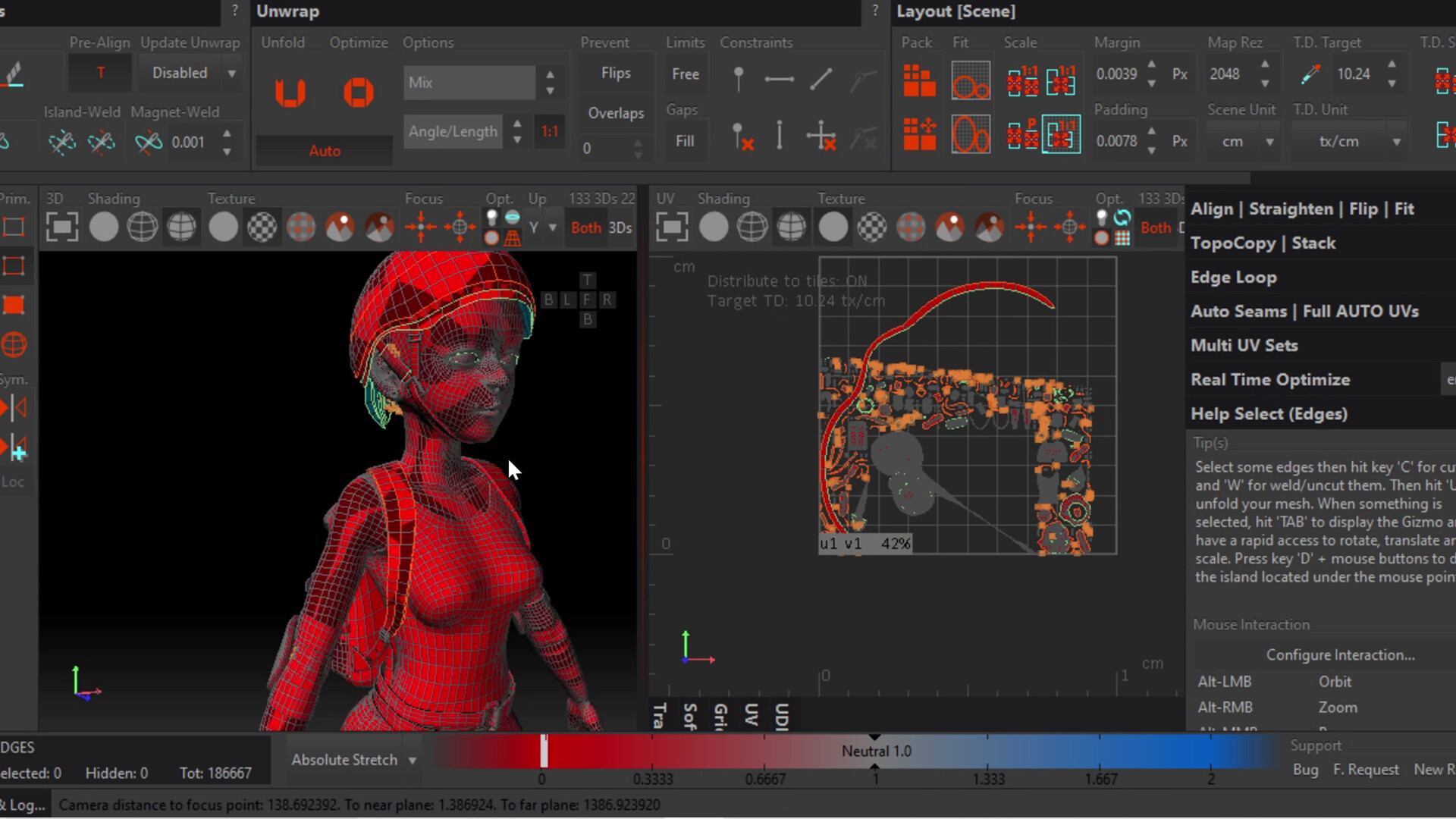Expand Auto Seams | Full AUTO UVs section
1456x819 pixels.
coord(1304,311)
